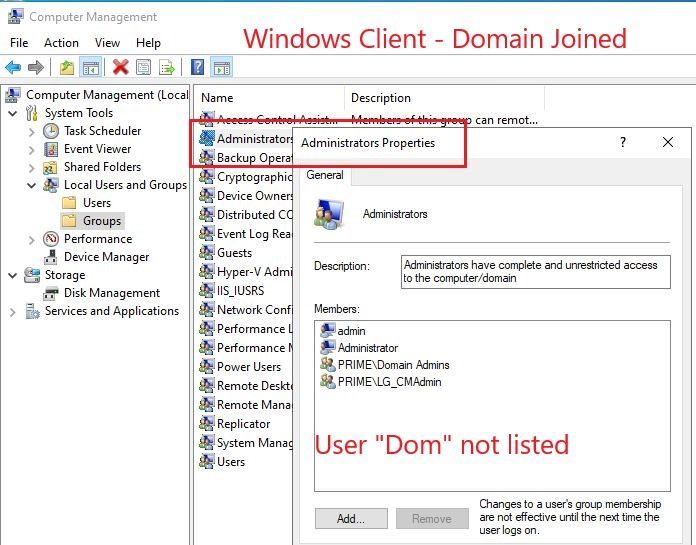Select the Remote Management Users group row
This screenshot has width=696, height=545.
(246, 405)
